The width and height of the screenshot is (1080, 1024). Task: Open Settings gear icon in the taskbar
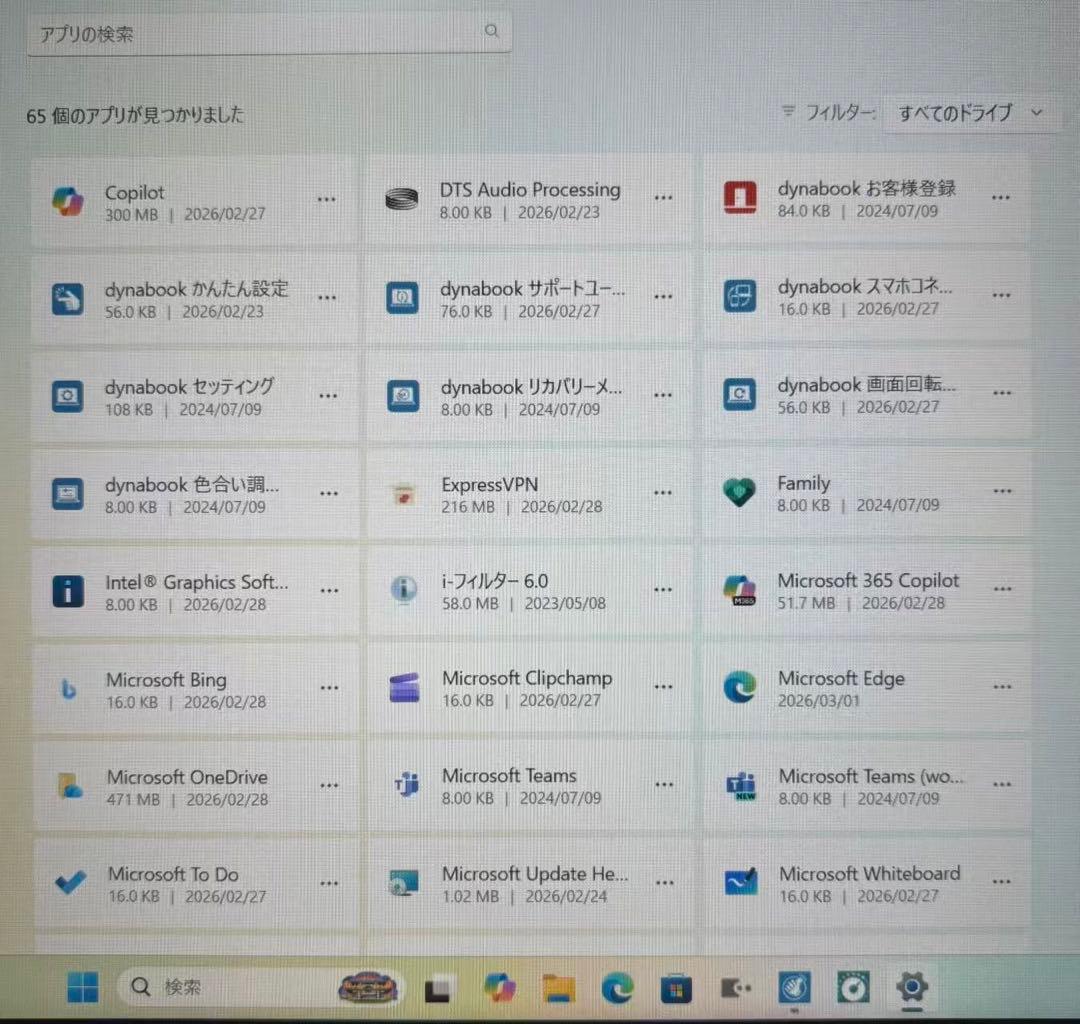click(913, 988)
